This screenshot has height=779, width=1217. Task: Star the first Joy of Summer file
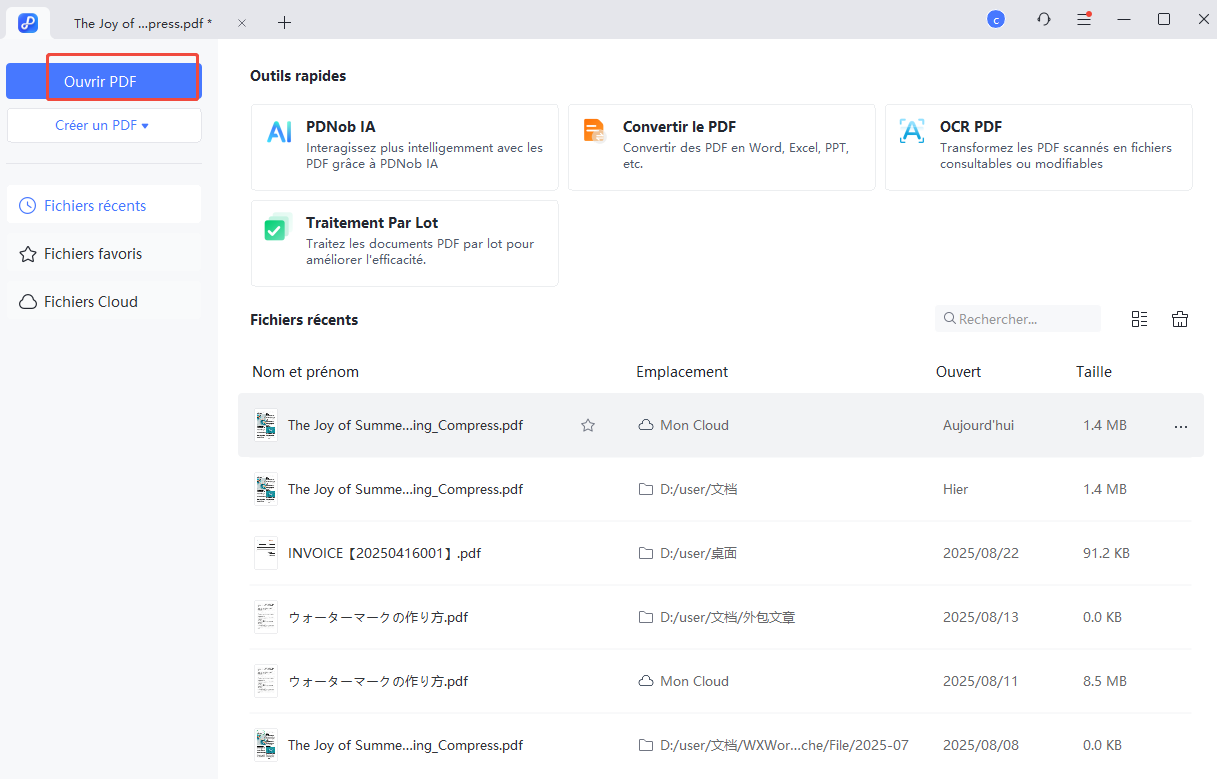coord(588,425)
